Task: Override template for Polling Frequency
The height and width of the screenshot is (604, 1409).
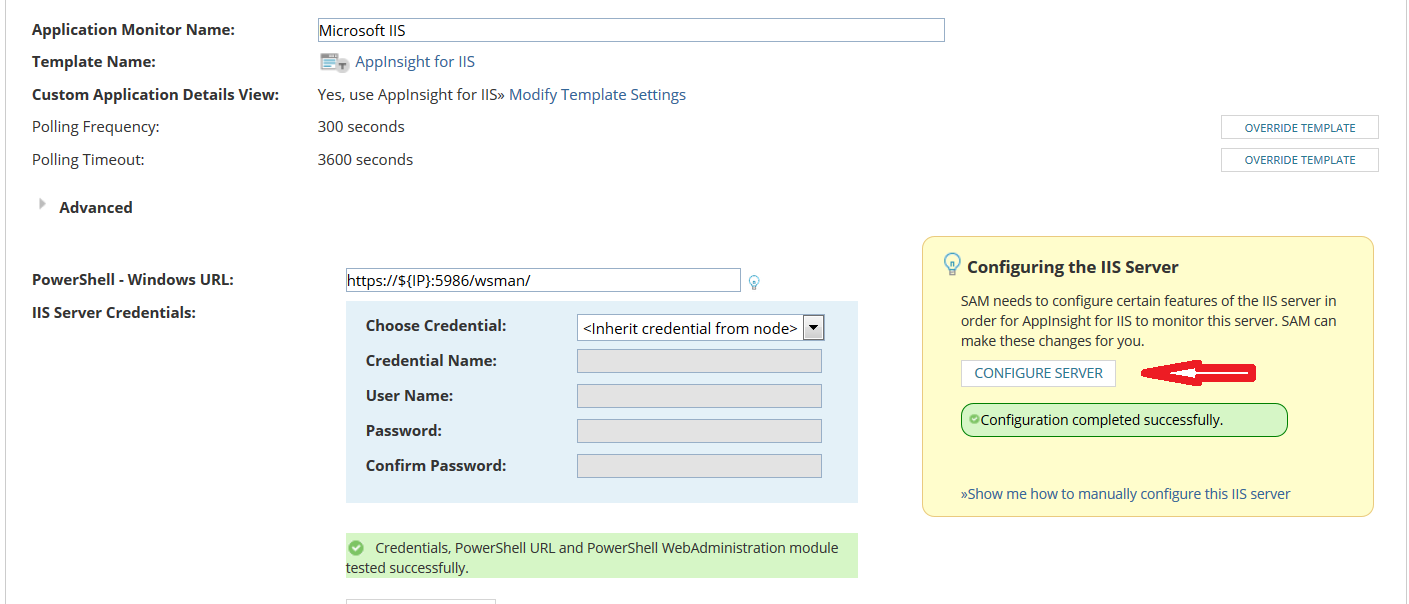Action: point(1300,128)
